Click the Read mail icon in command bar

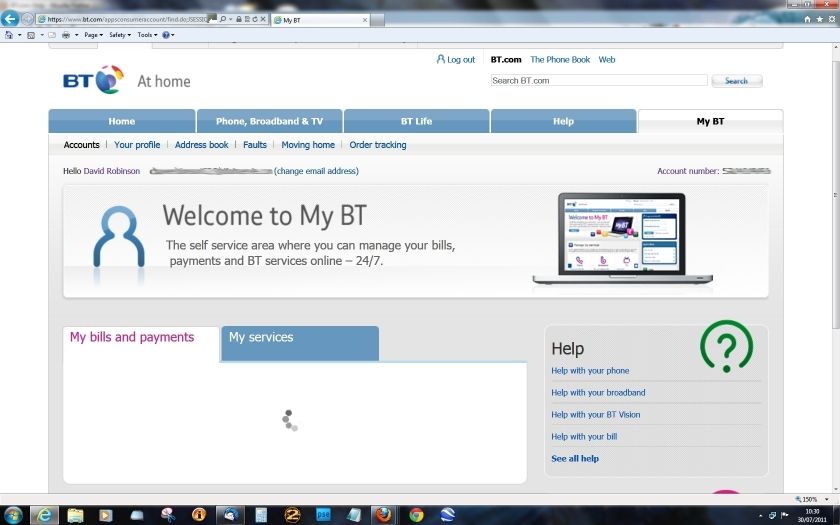click(x=52, y=35)
